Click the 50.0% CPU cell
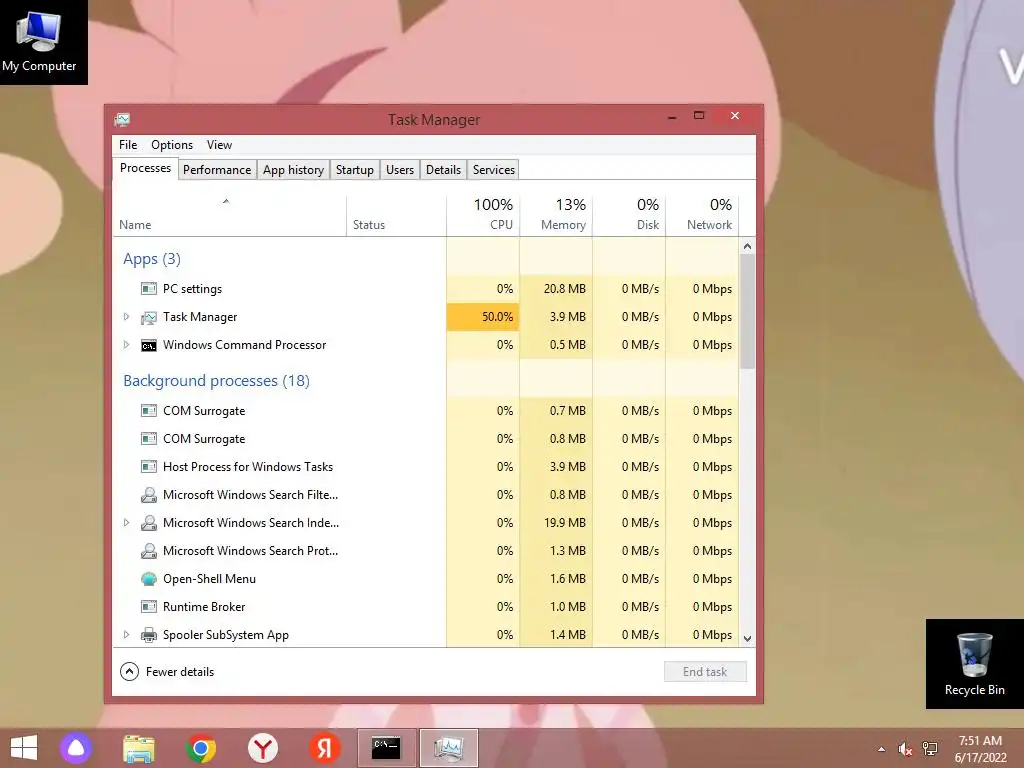Screen dimensions: 1024x768 point(483,317)
